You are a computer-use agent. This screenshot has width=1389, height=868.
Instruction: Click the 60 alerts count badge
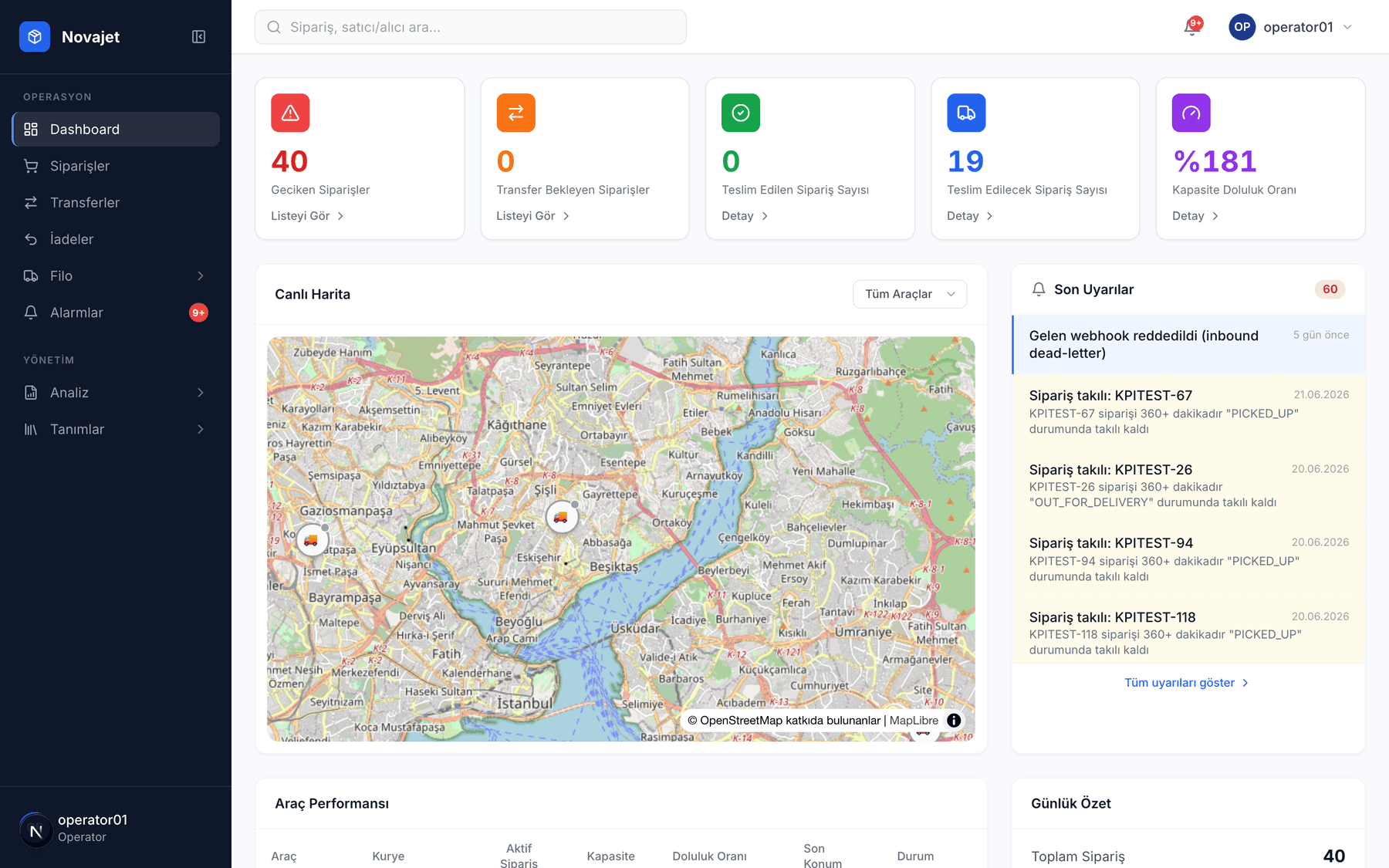pyautogui.click(x=1330, y=289)
